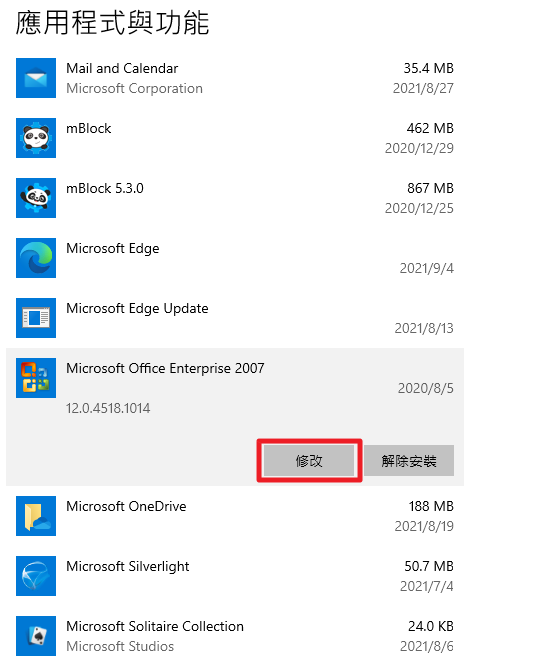Click the 24.0 KB size for Solitaire
Image resolution: width=535 pixels, height=666 pixels.
coord(431,626)
